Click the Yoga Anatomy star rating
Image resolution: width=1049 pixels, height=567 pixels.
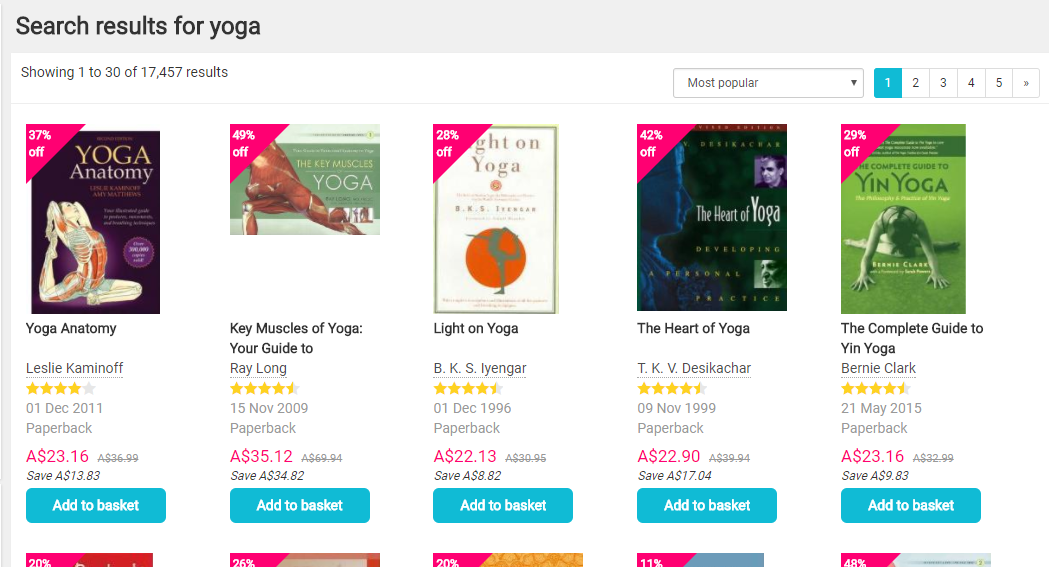coord(61,389)
